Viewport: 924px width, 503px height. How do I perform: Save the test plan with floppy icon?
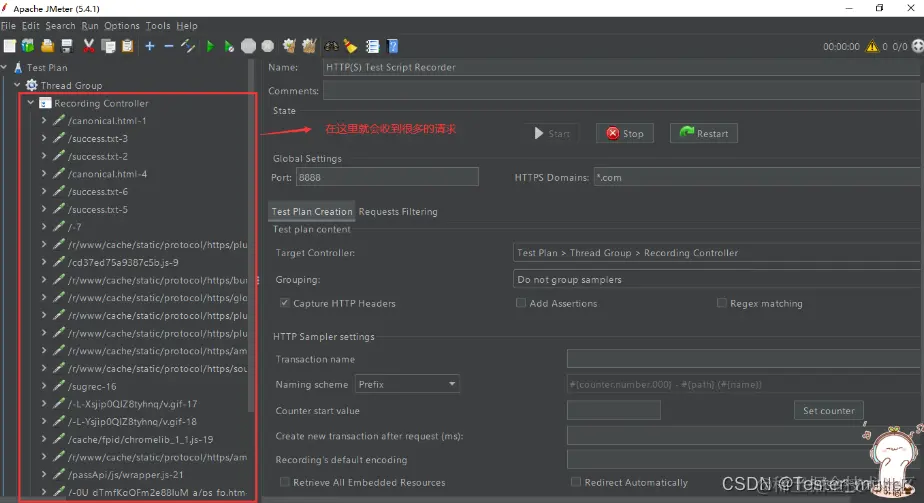[x=67, y=46]
